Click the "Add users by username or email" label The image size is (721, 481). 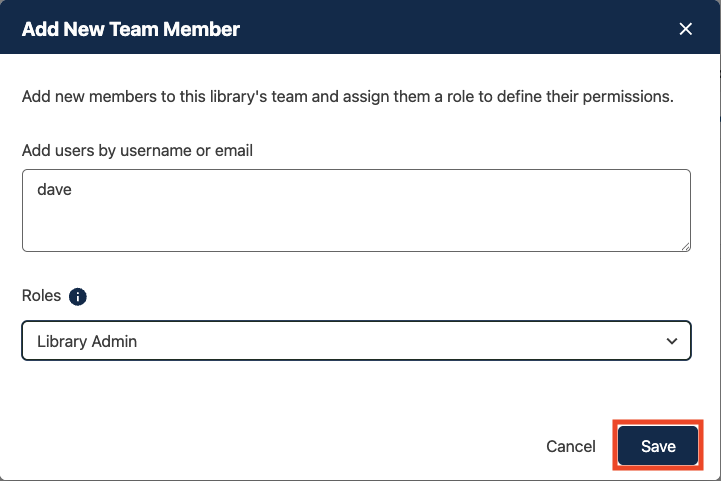[137, 151]
